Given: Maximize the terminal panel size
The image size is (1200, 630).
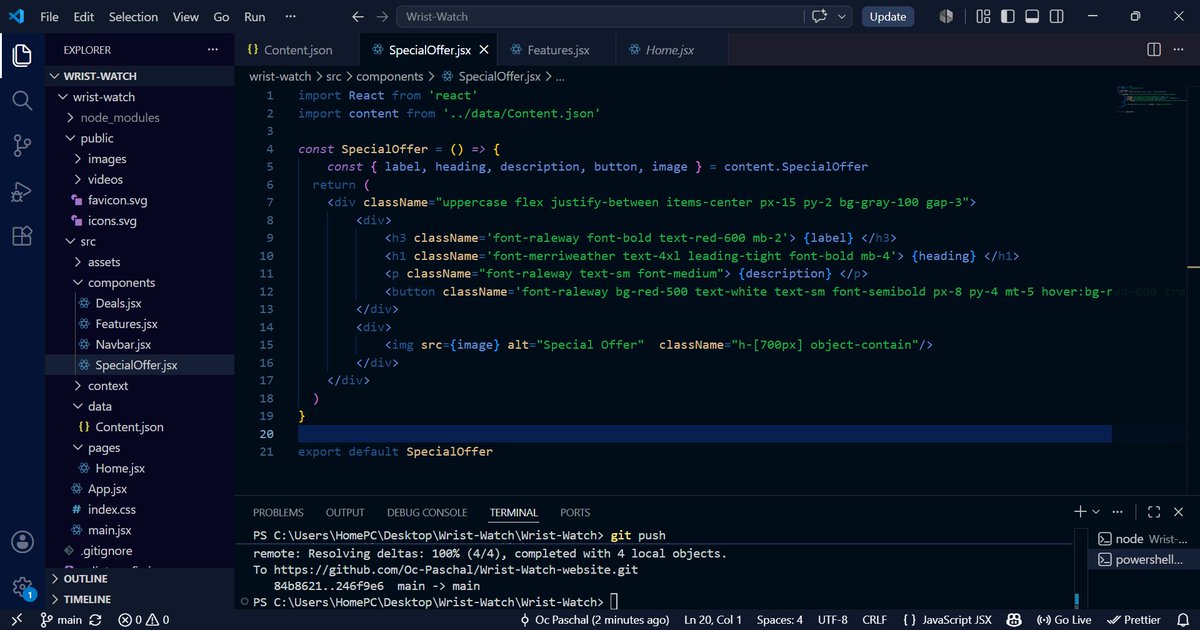Looking at the screenshot, I should (x=1154, y=512).
